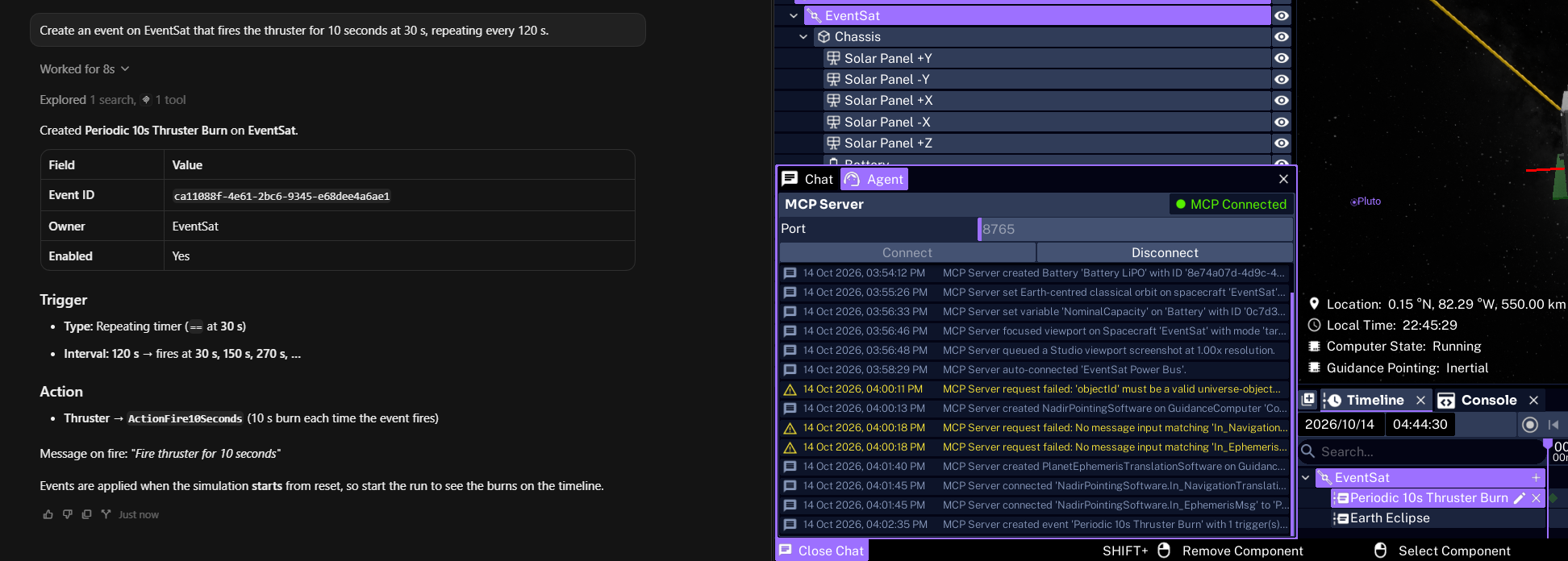The height and width of the screenshot is (561, 1568).
Task: Click the chip icon beside Computer State
Action: 1314,346
